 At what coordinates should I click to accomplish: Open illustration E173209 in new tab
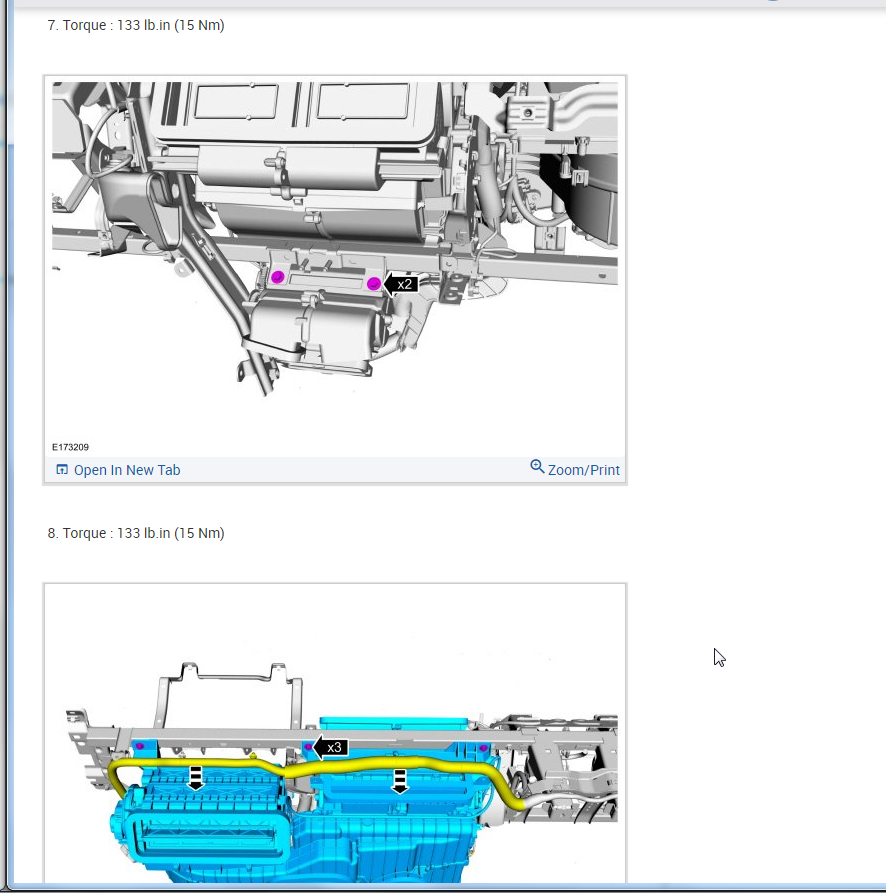118,470
